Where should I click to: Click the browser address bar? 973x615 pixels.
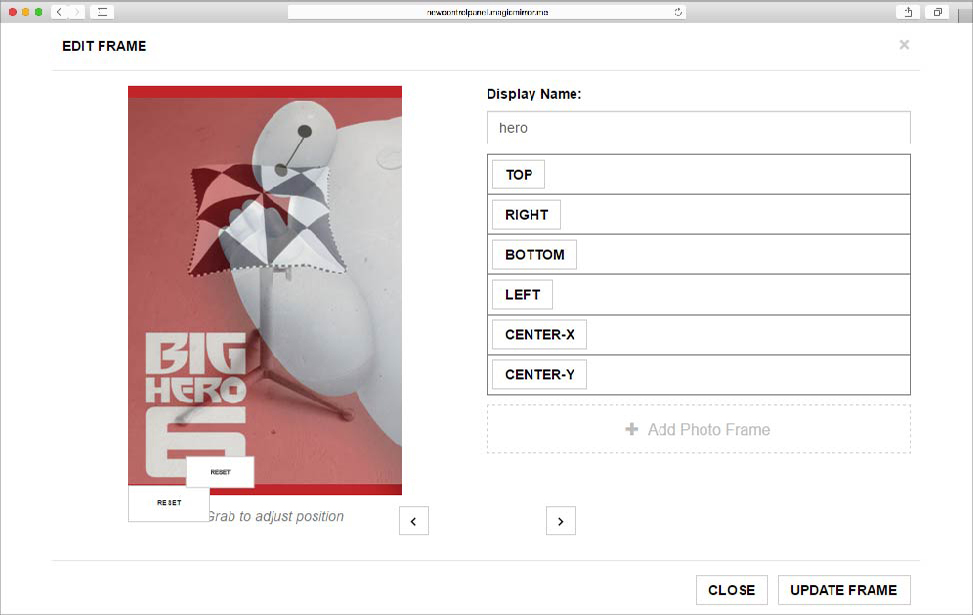[x=487, y=12]
